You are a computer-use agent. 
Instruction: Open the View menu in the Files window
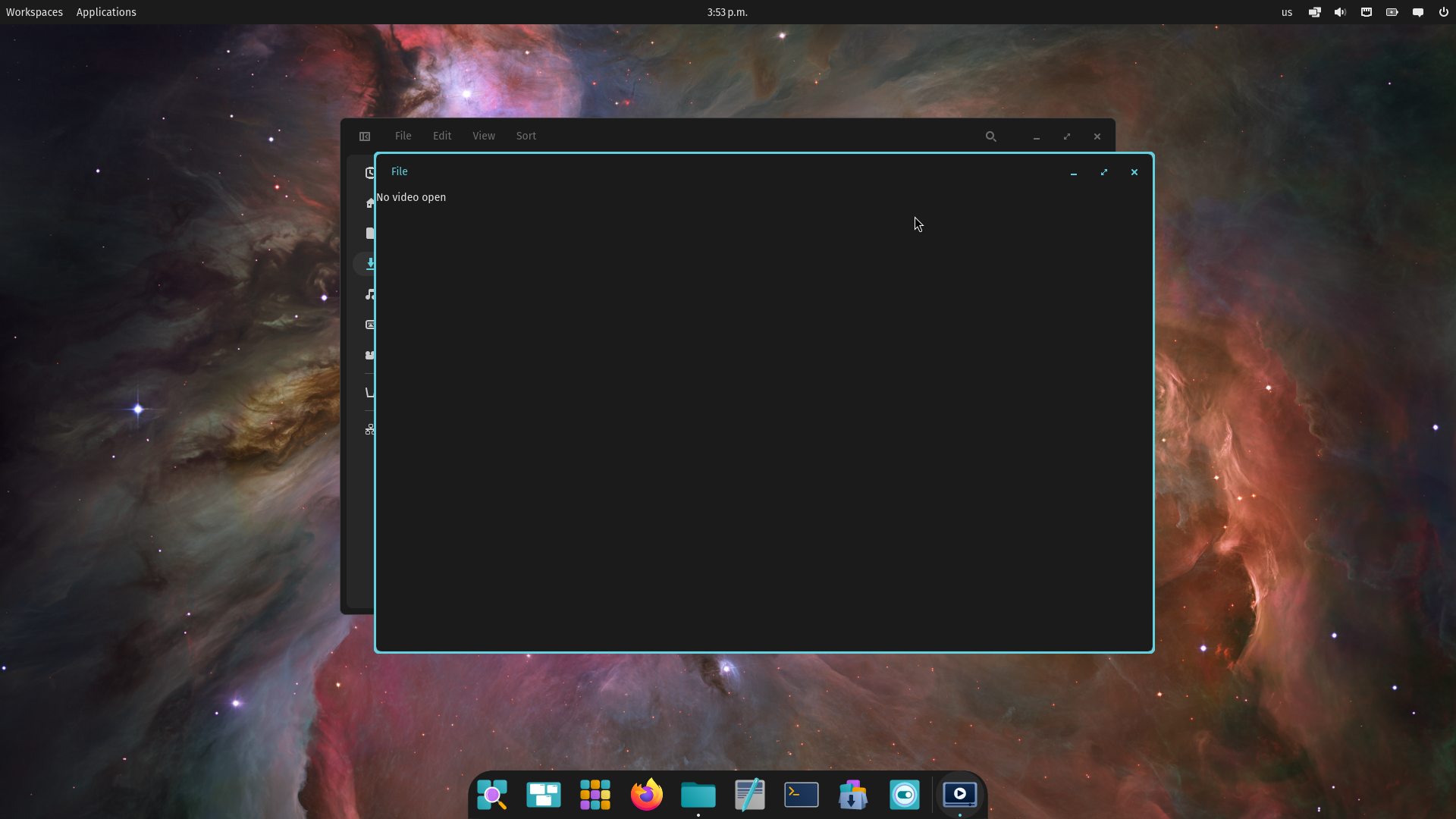tap(484, 136)
